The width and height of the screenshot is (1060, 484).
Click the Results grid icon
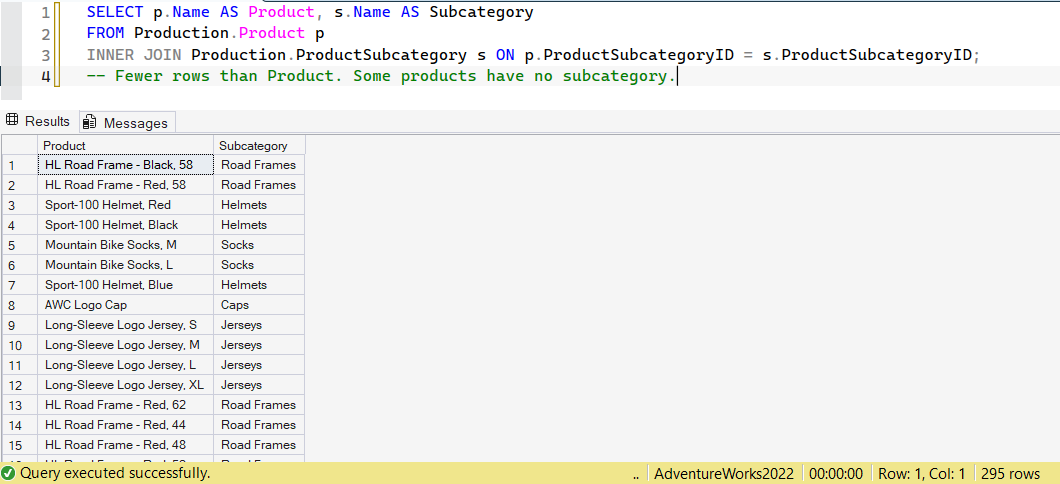[x=12, y=121]
